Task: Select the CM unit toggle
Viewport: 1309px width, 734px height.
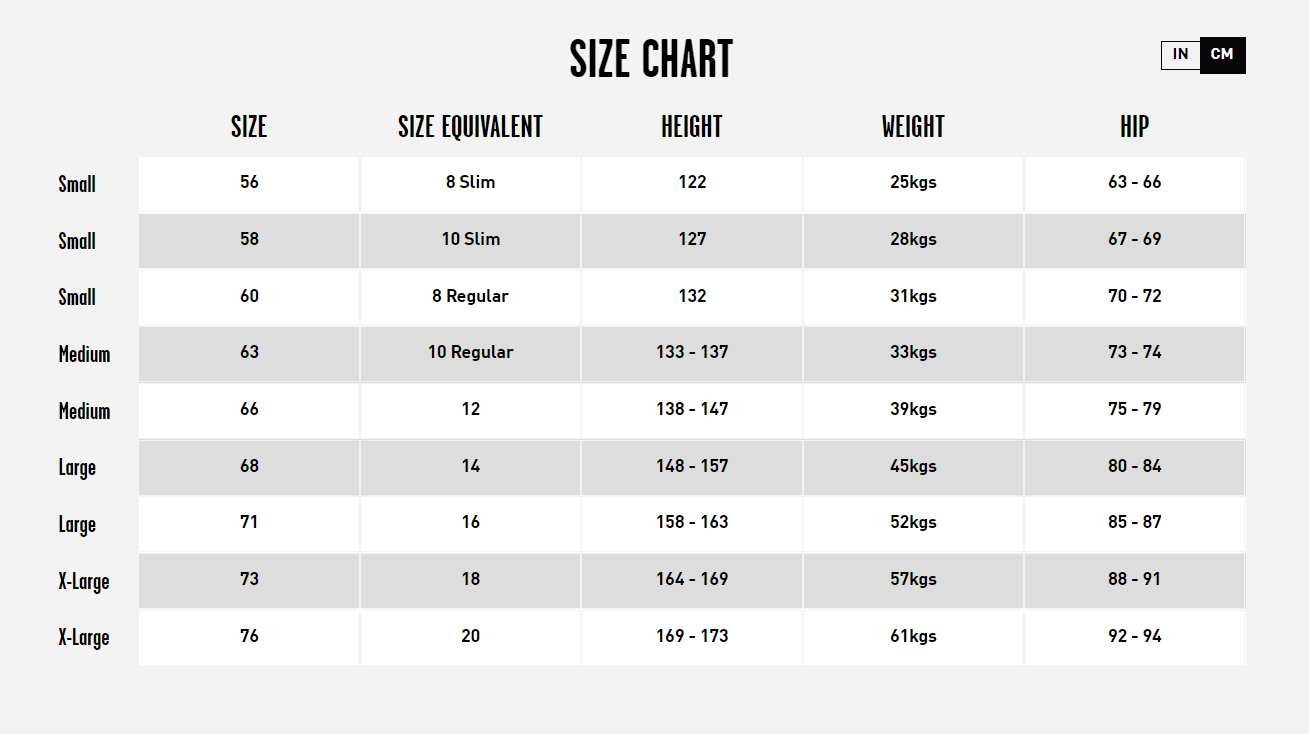Action: click(1222, 55)
